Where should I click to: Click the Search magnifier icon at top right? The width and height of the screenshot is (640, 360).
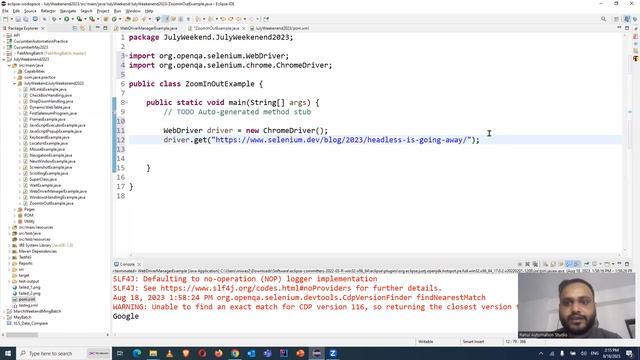pyautogui.click(x=603, y=19)
